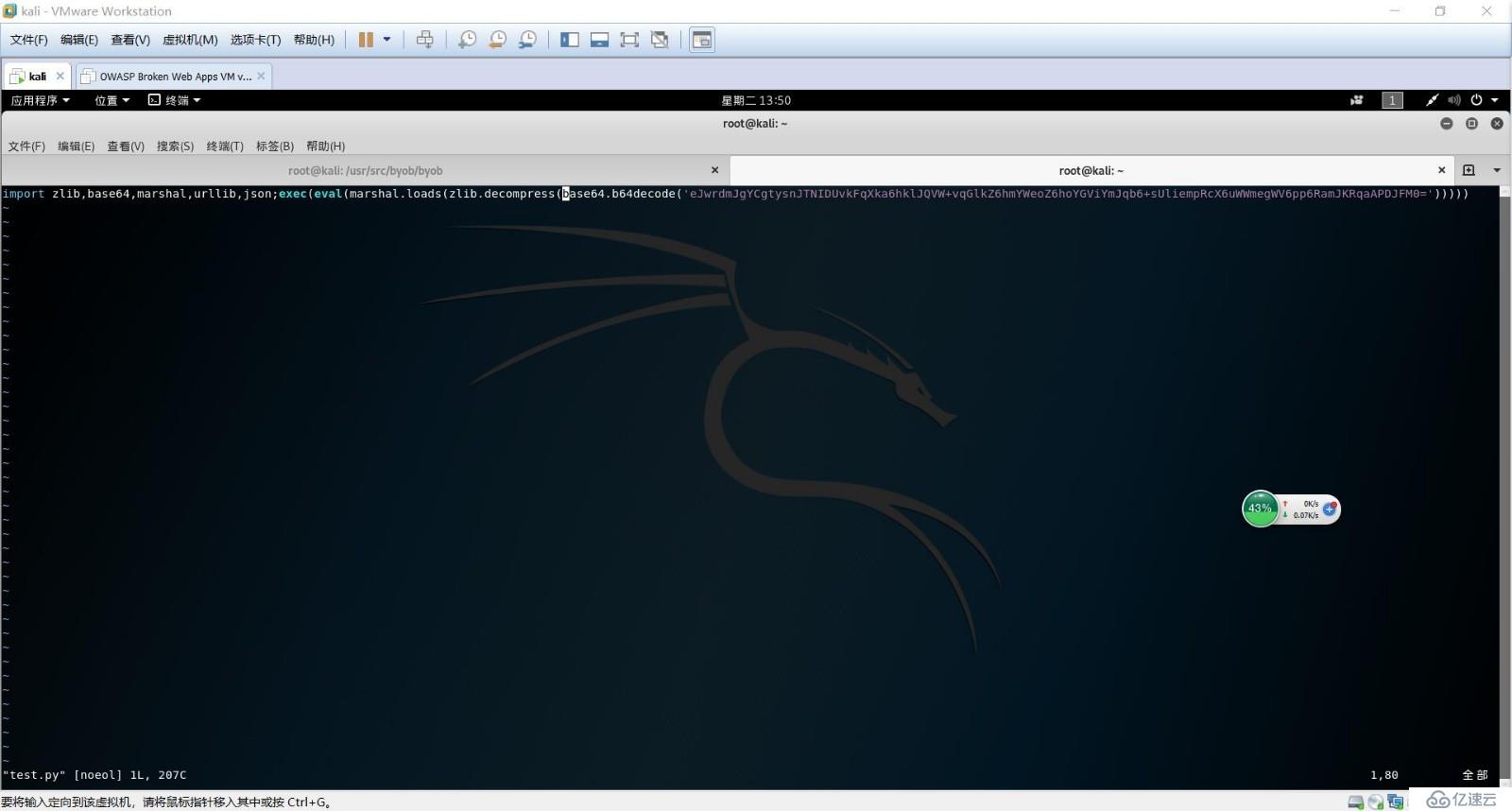Screen dimensions: 1512x811
Task: Revert to snapshot using the clock-arrow icon
Action: (x=497, y=40)
